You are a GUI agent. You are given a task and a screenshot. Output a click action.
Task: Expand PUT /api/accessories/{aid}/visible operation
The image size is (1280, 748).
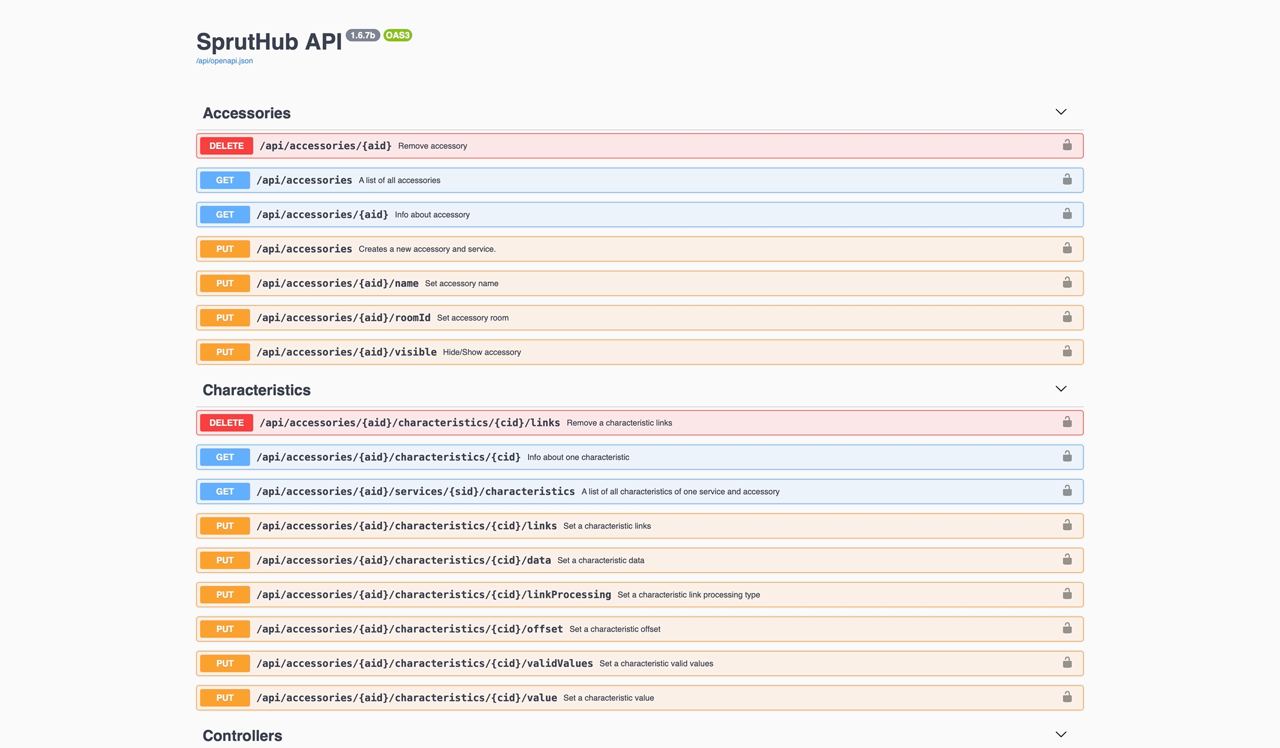(x=640, y=352)
